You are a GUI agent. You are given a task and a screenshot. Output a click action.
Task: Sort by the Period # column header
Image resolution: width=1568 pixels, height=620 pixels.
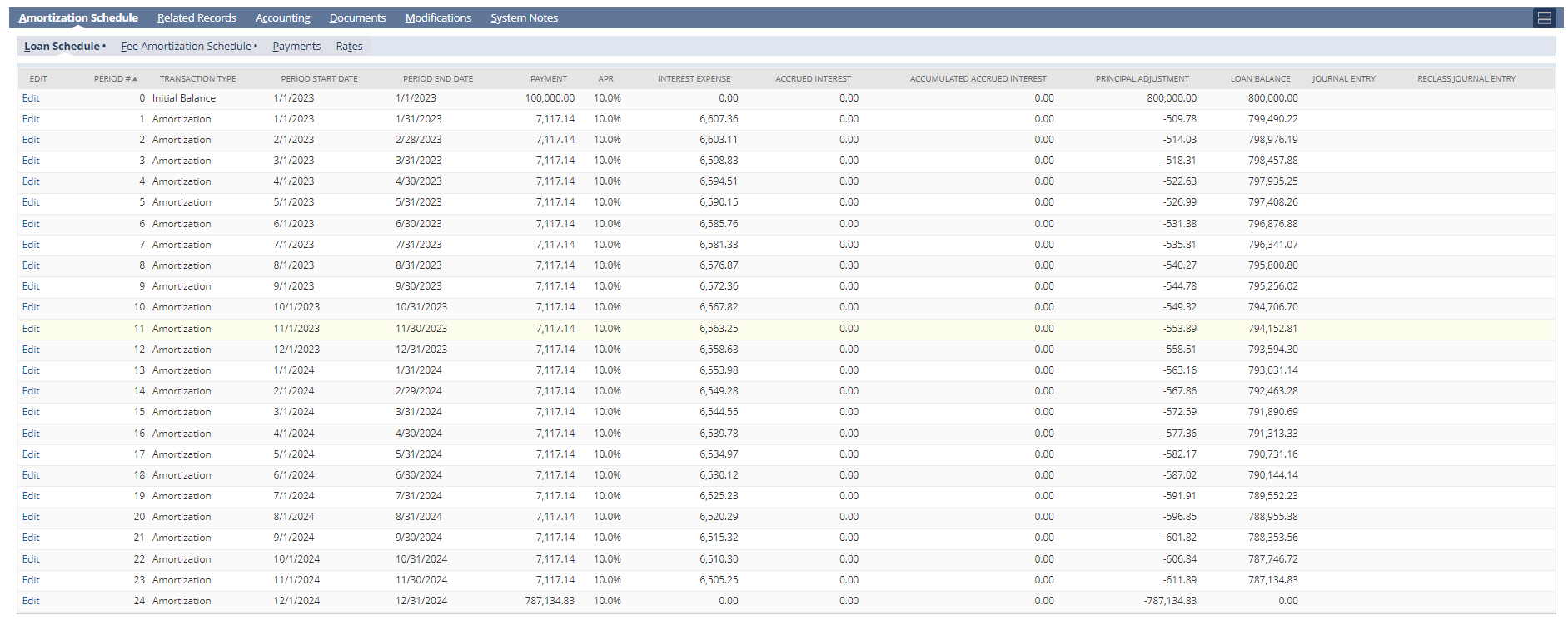(x=114, y=79)
